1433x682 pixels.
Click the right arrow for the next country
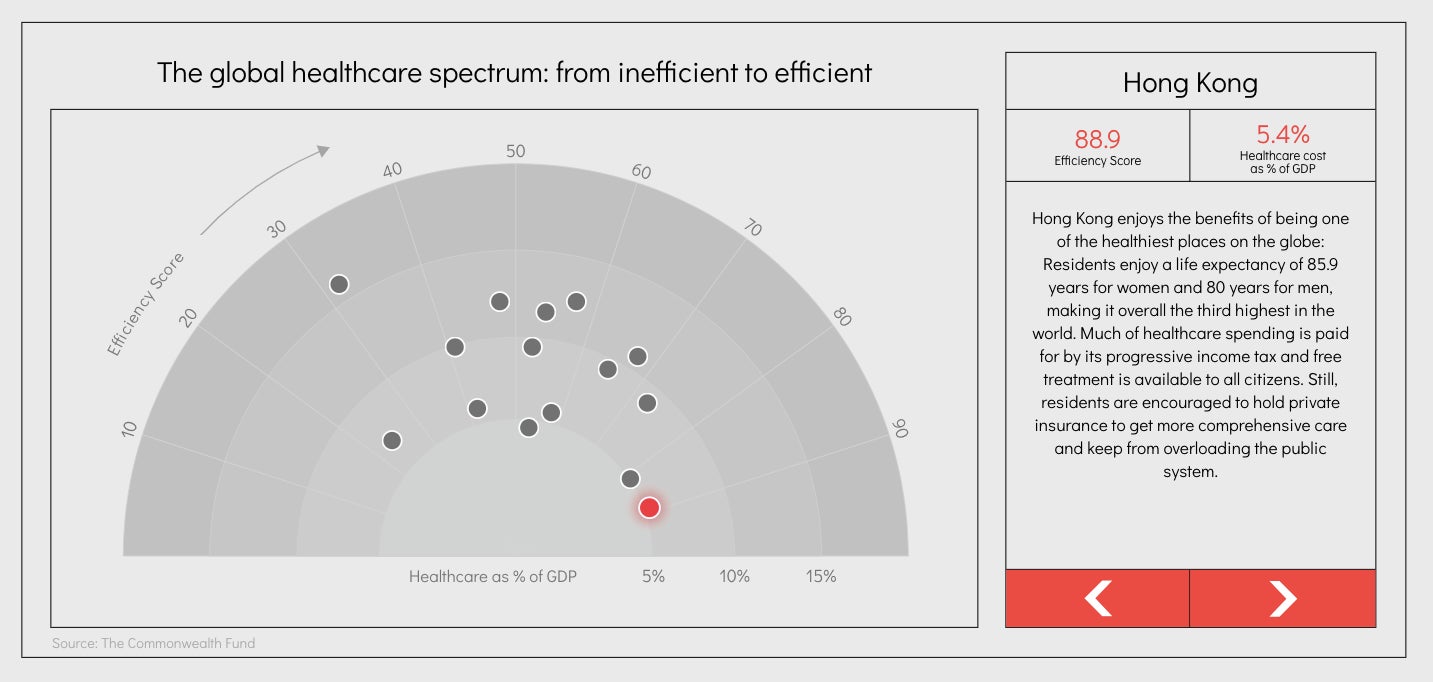1283,598
